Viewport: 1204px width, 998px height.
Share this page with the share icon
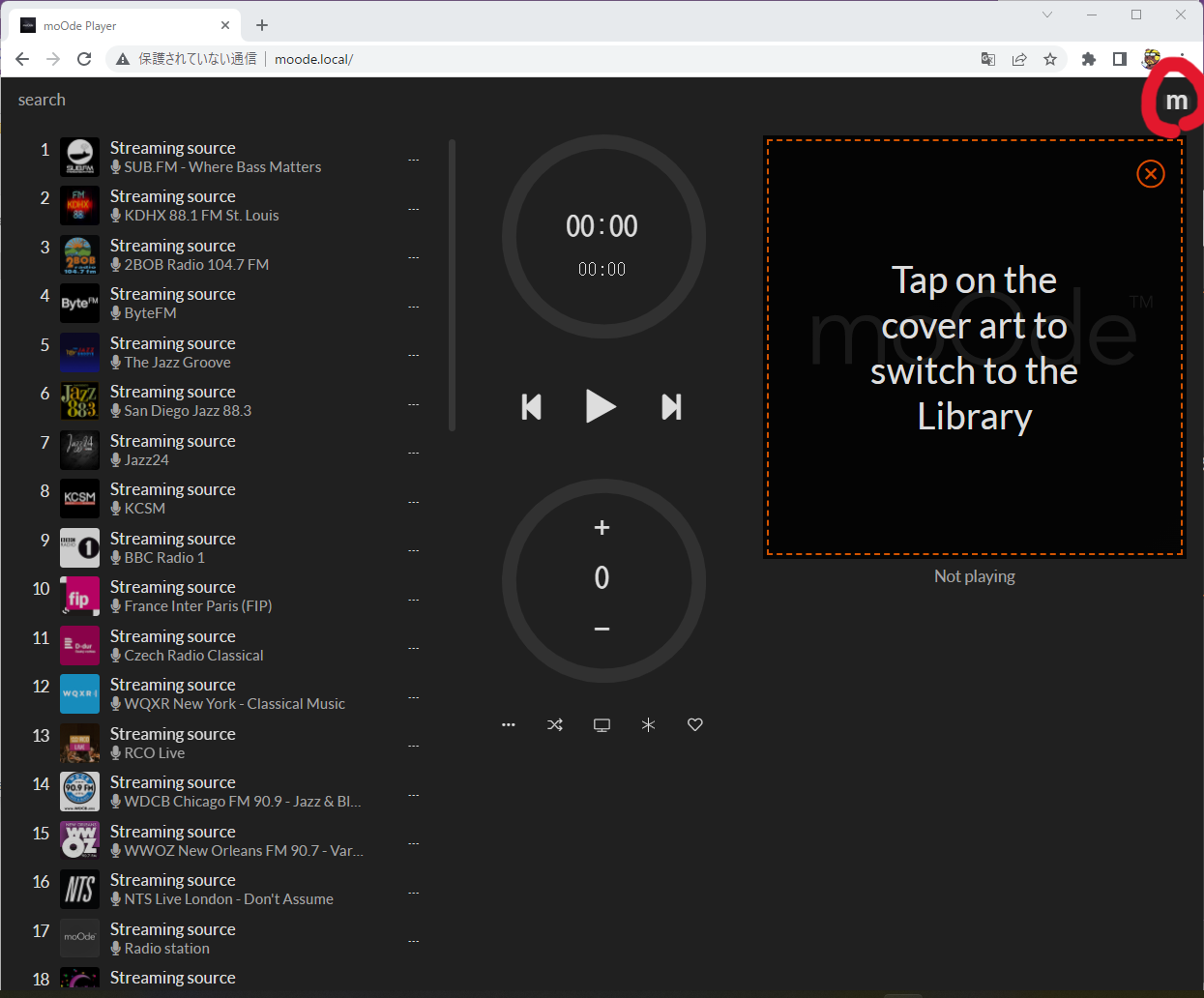[1019, 59]
